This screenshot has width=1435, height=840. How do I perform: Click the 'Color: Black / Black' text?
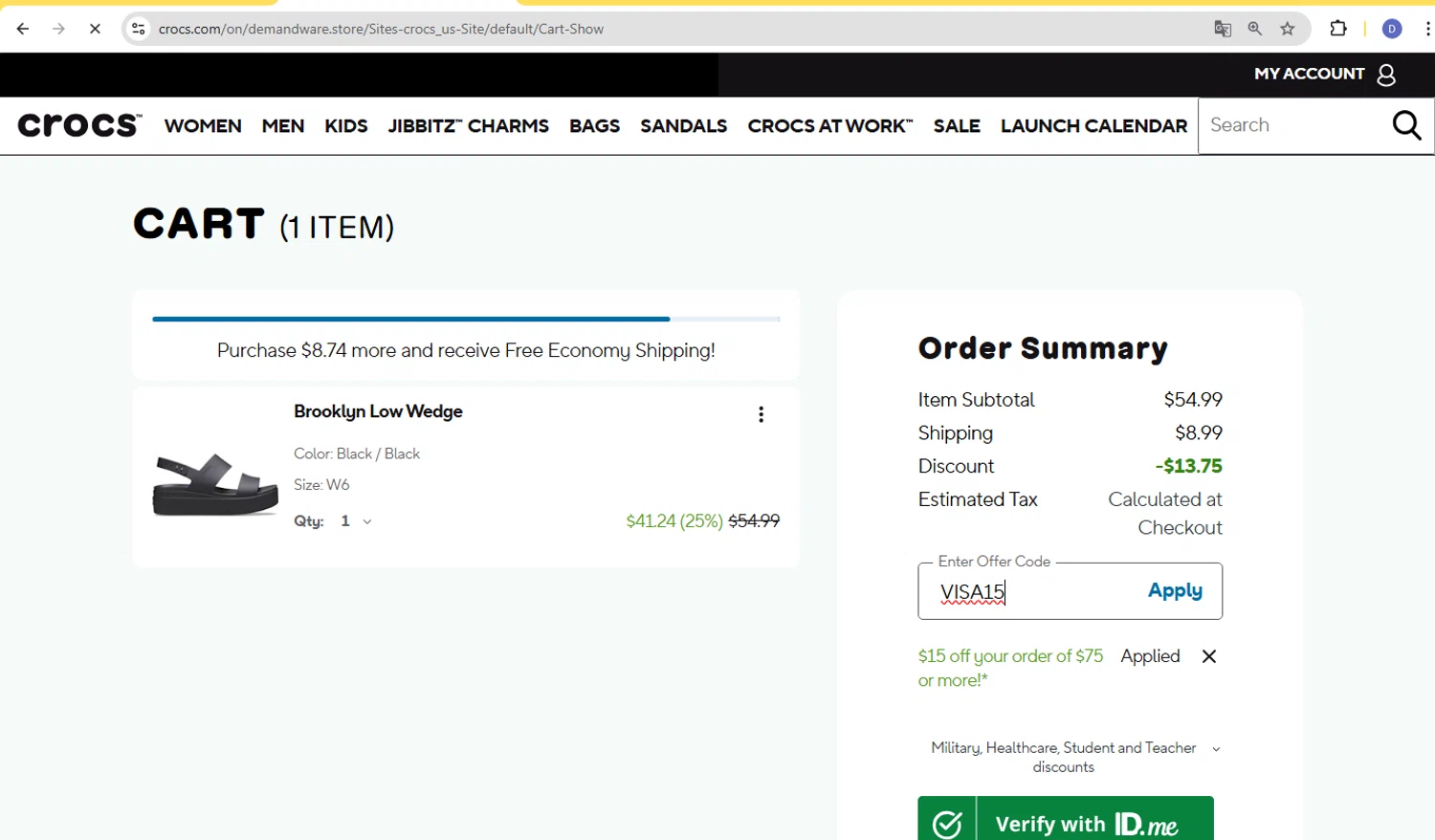[357, 453]
